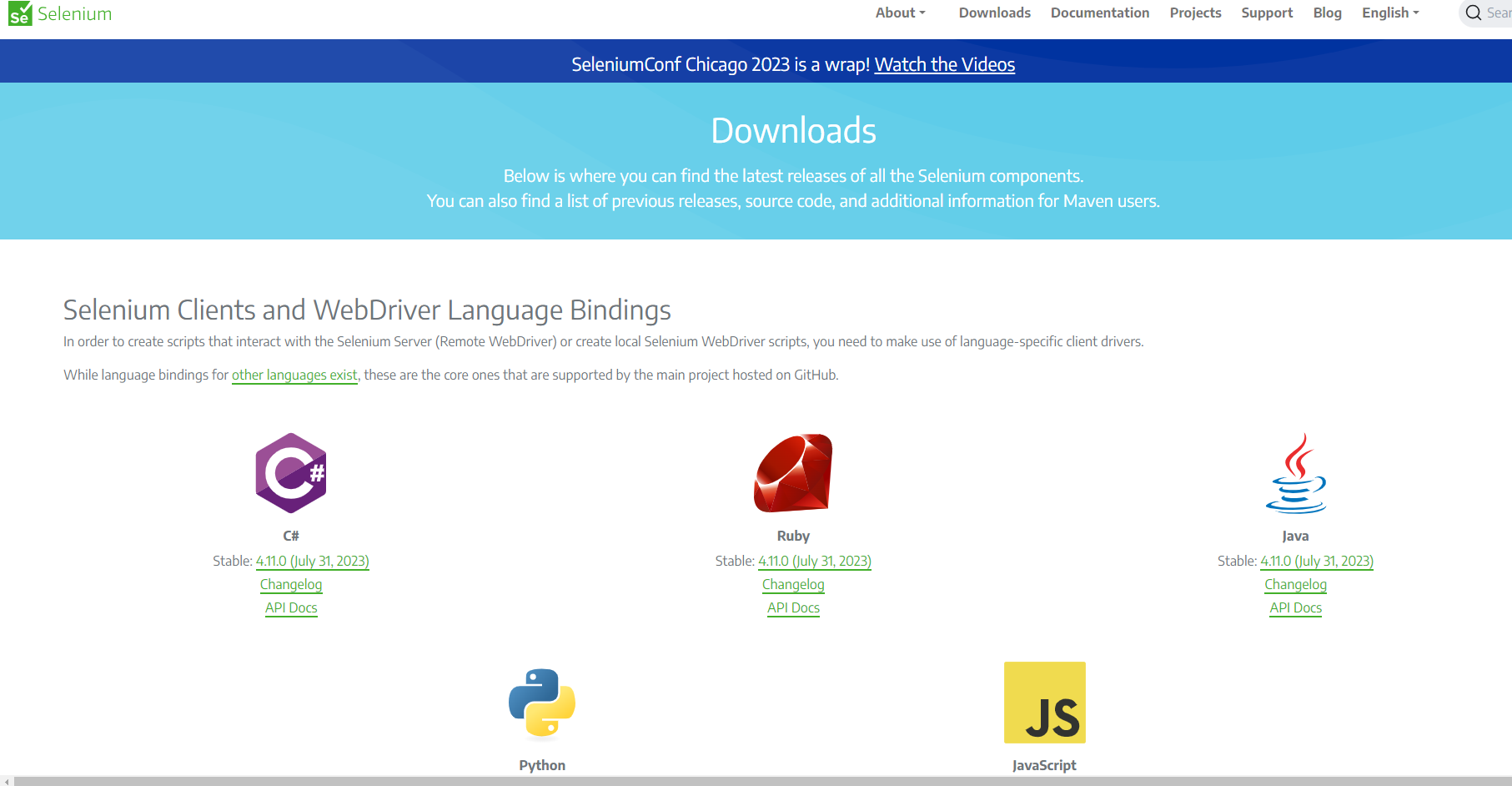View the Ruby Changelog link
This screenshot has height=786, width=1512.
(793, 584)
